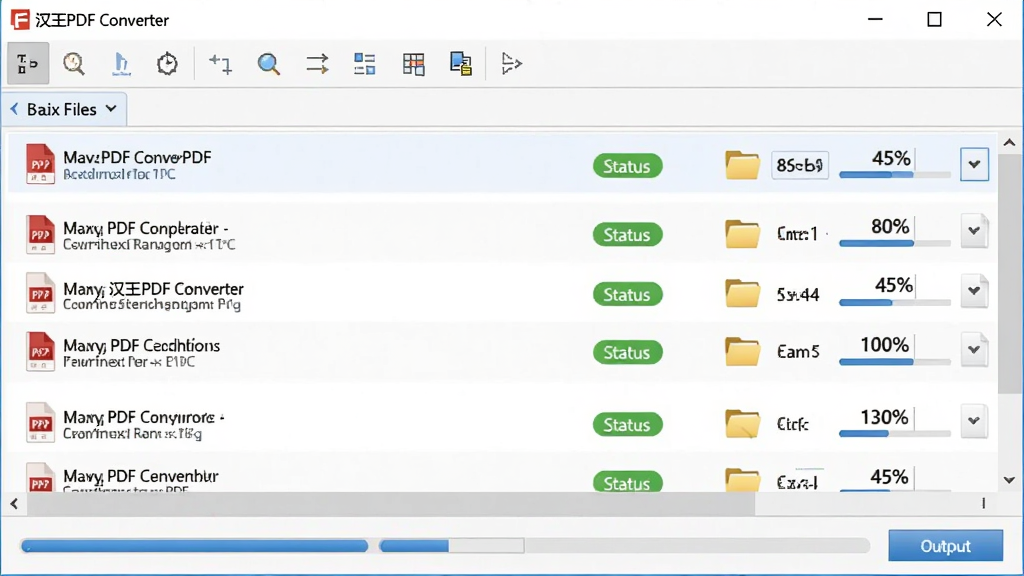This screenshot has height=576, width=1024.
Task: Click PDF icon of Mav:PDF ConvePDF row
Action: tap(40, 164)
